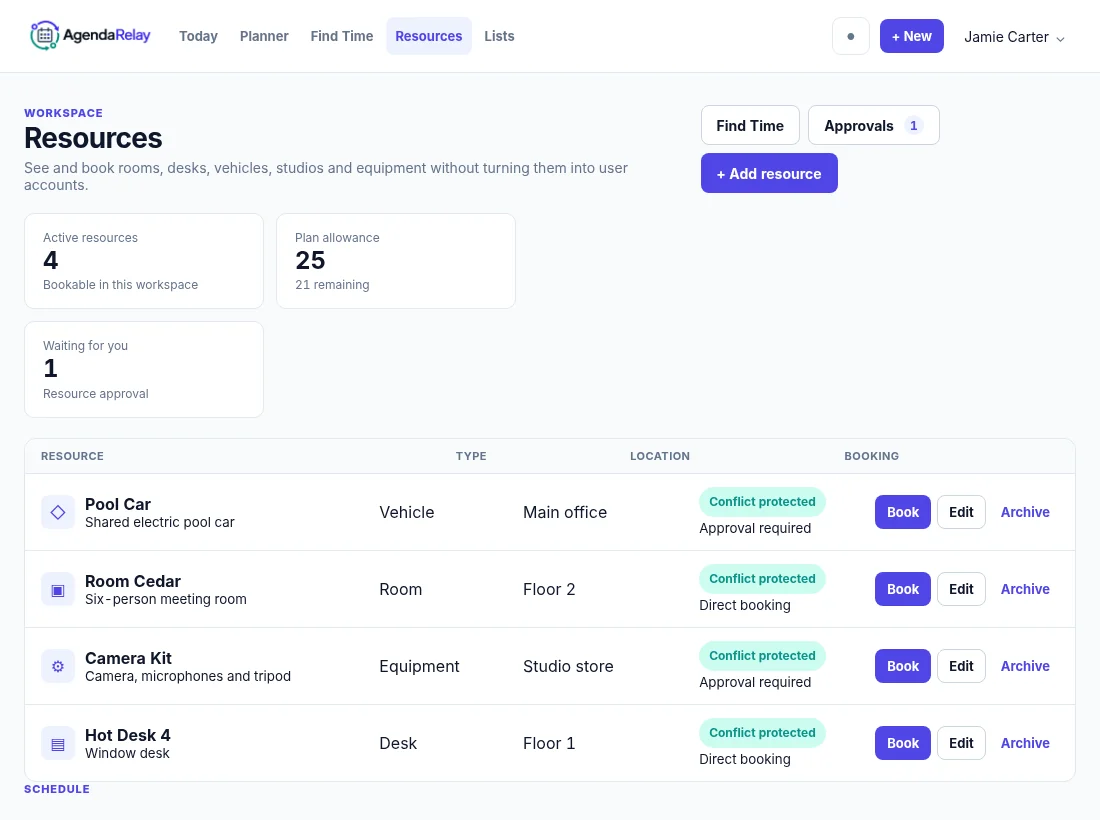Viewport: 1100px width, 820px height.
Task: Click the AgendaRelay logo icon
Action: pyautogui.click(x=44, y=36)
